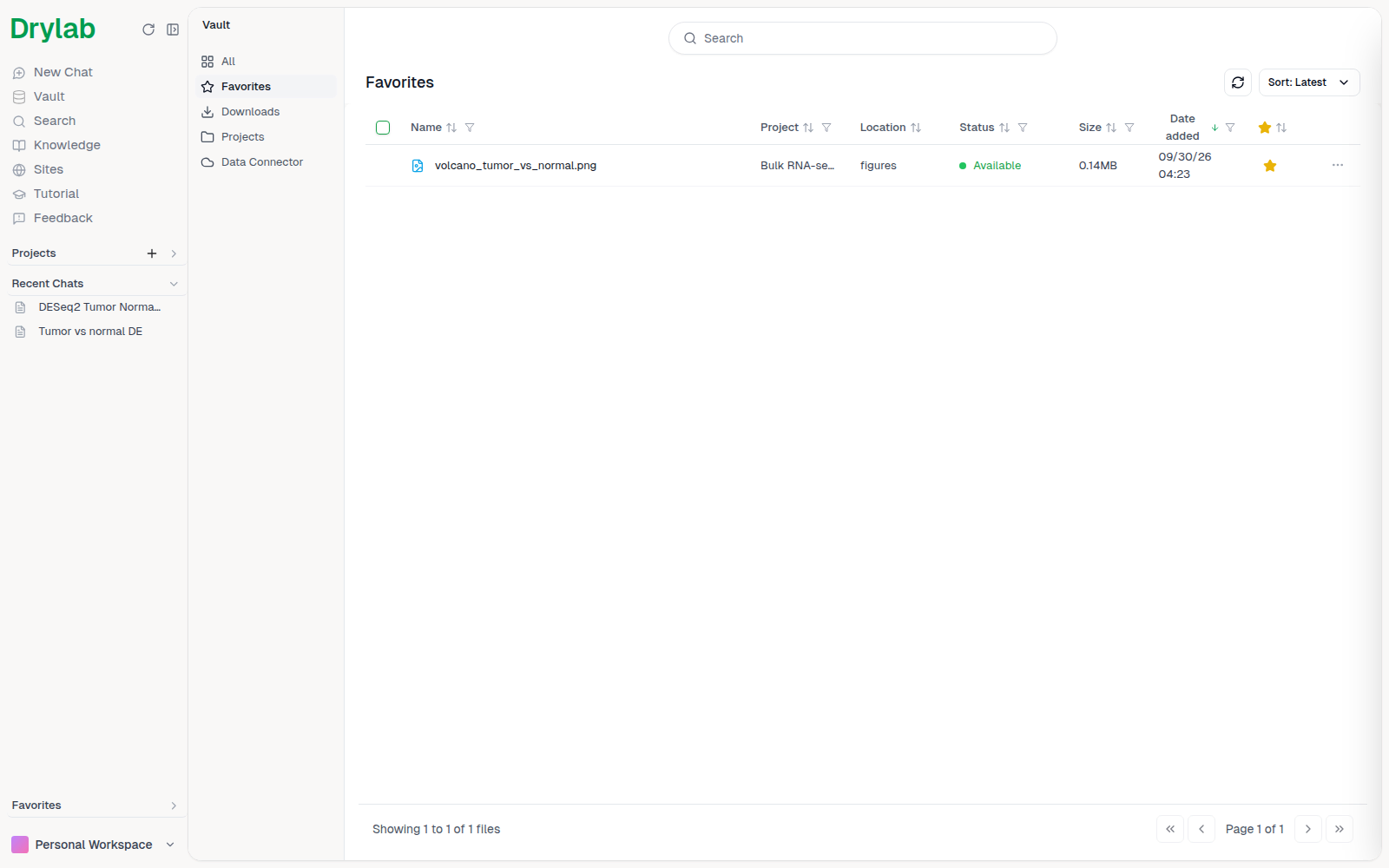The height and width of the screenshot is (868, 1389).
Task: Refresh the Favorites file list
Action: (x=1238, y=82)
